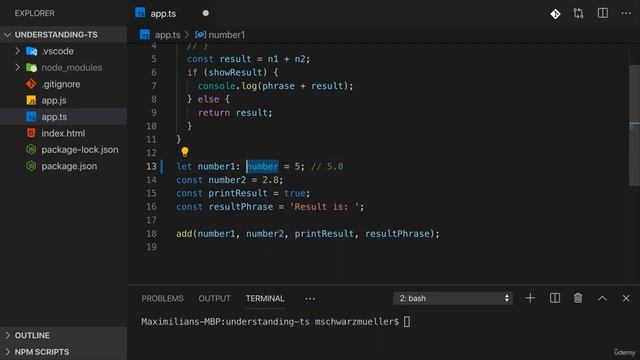The width and height of the screenshot is (640, 360).
Task: Kill terminal with trash icon
Action: pyautogui.click(x=578, y=298)
